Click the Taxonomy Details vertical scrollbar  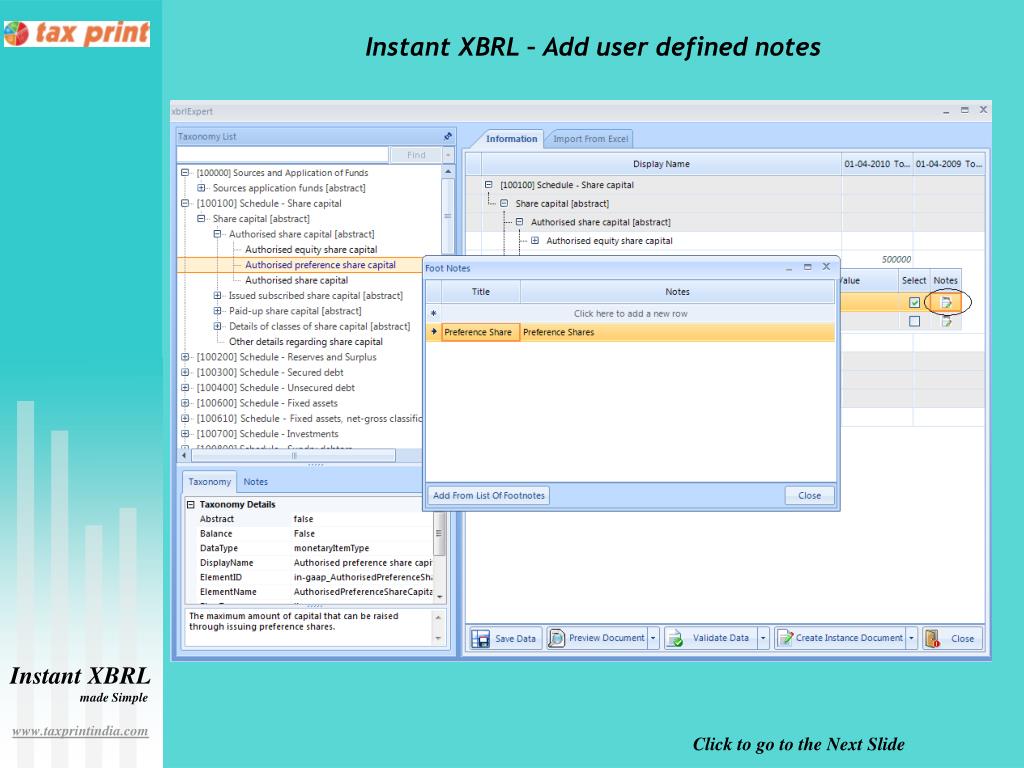pos(440,534)
